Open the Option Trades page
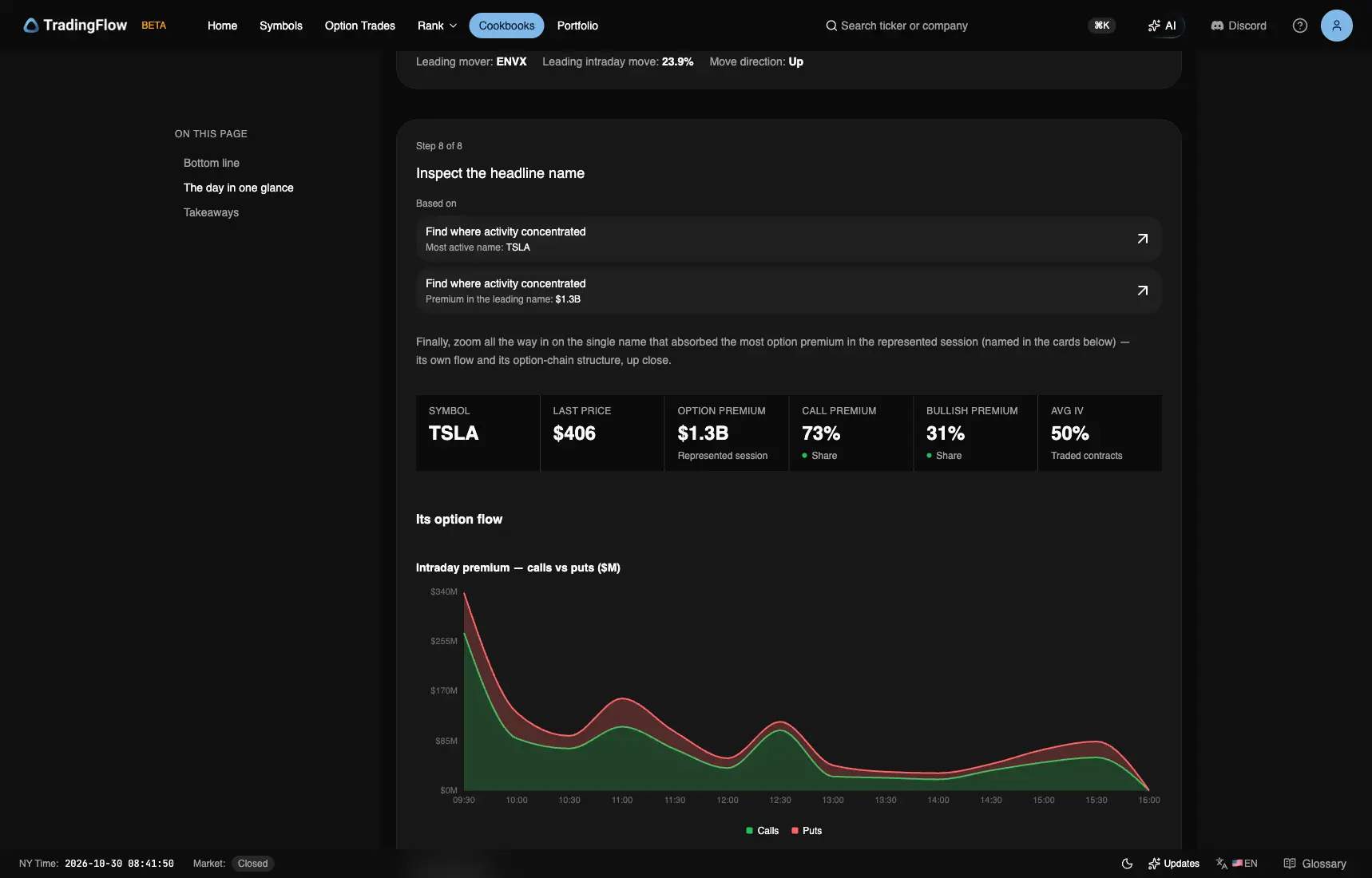1372x878 pixels. pos(360,26)
